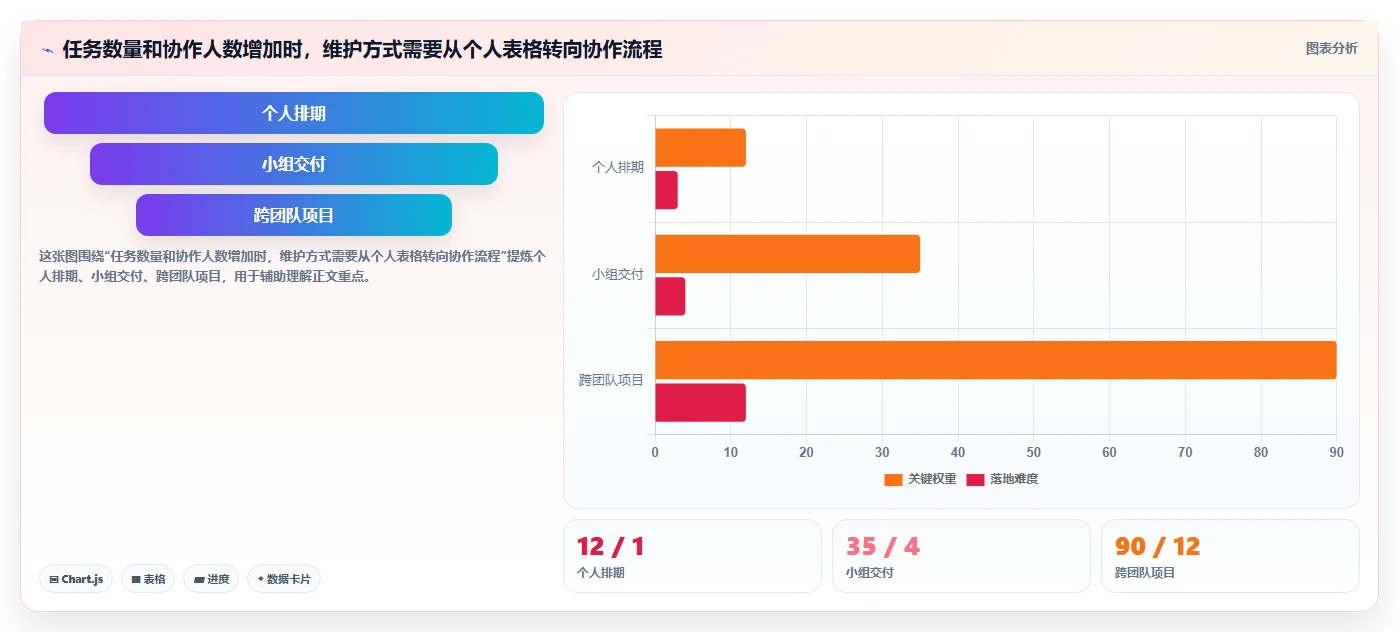Click the 进度 tag chip
This screenshot has width=1399, height=632.
(211, 579)
